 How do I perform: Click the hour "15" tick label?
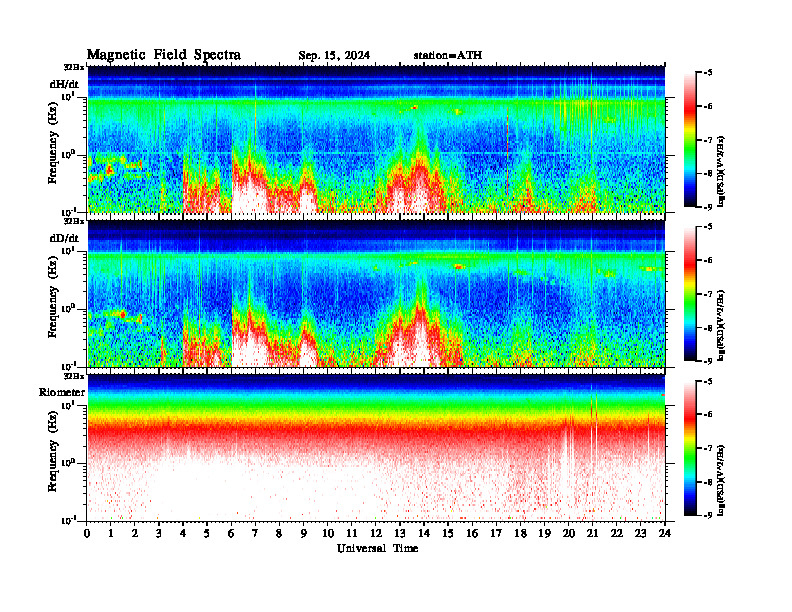448,533
